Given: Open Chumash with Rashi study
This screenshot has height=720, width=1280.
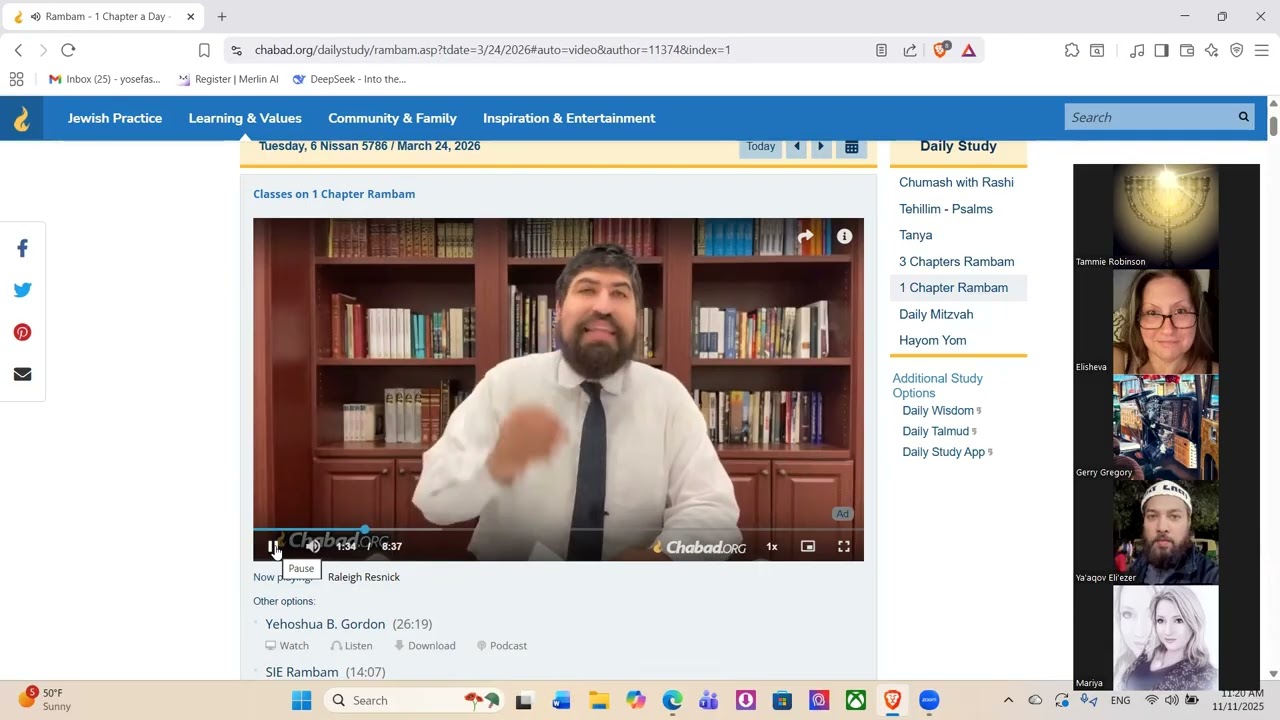Looking at the screenshot, I should (x=956, y=182).
